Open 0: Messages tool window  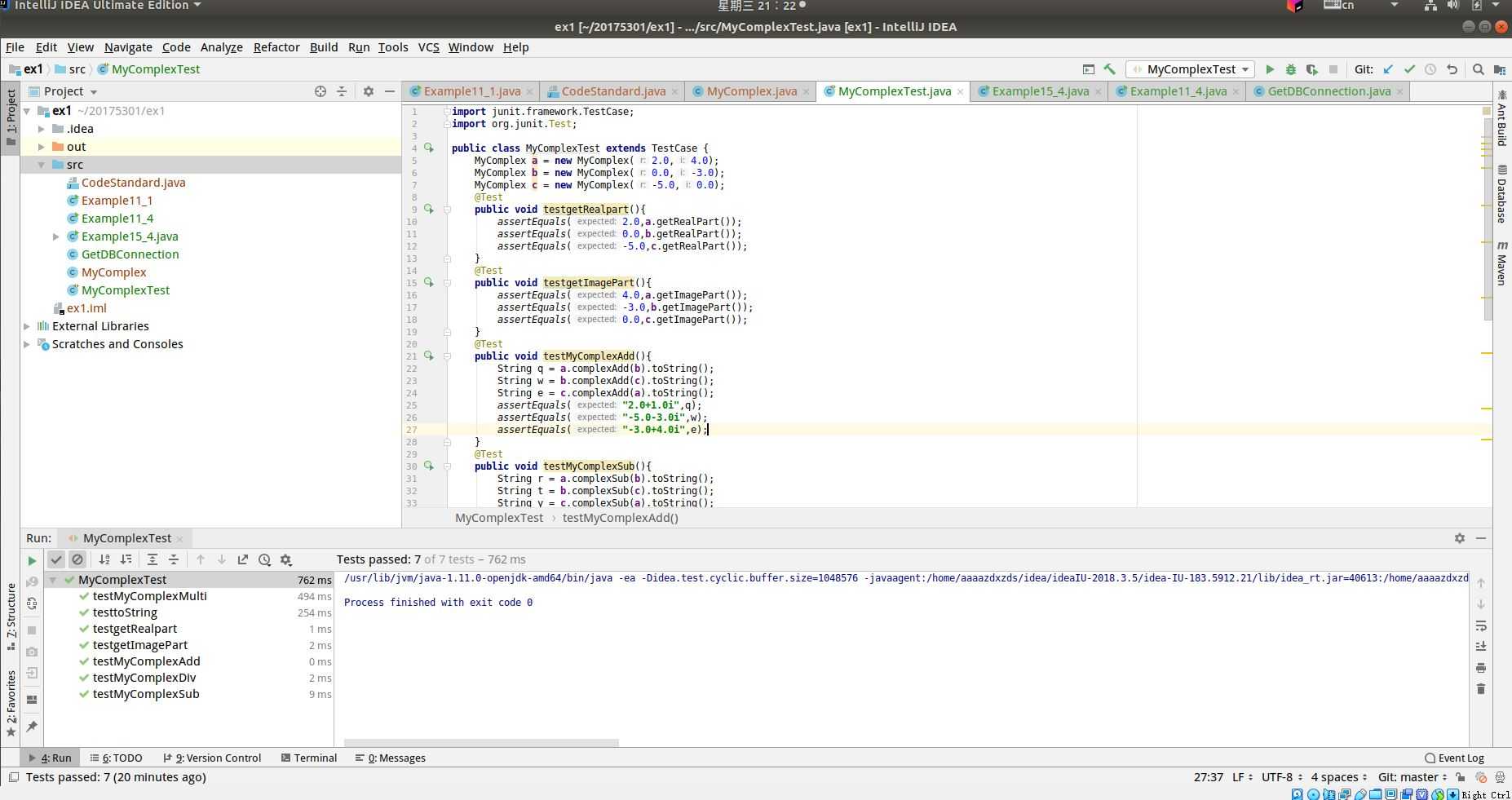coord(391,758)
